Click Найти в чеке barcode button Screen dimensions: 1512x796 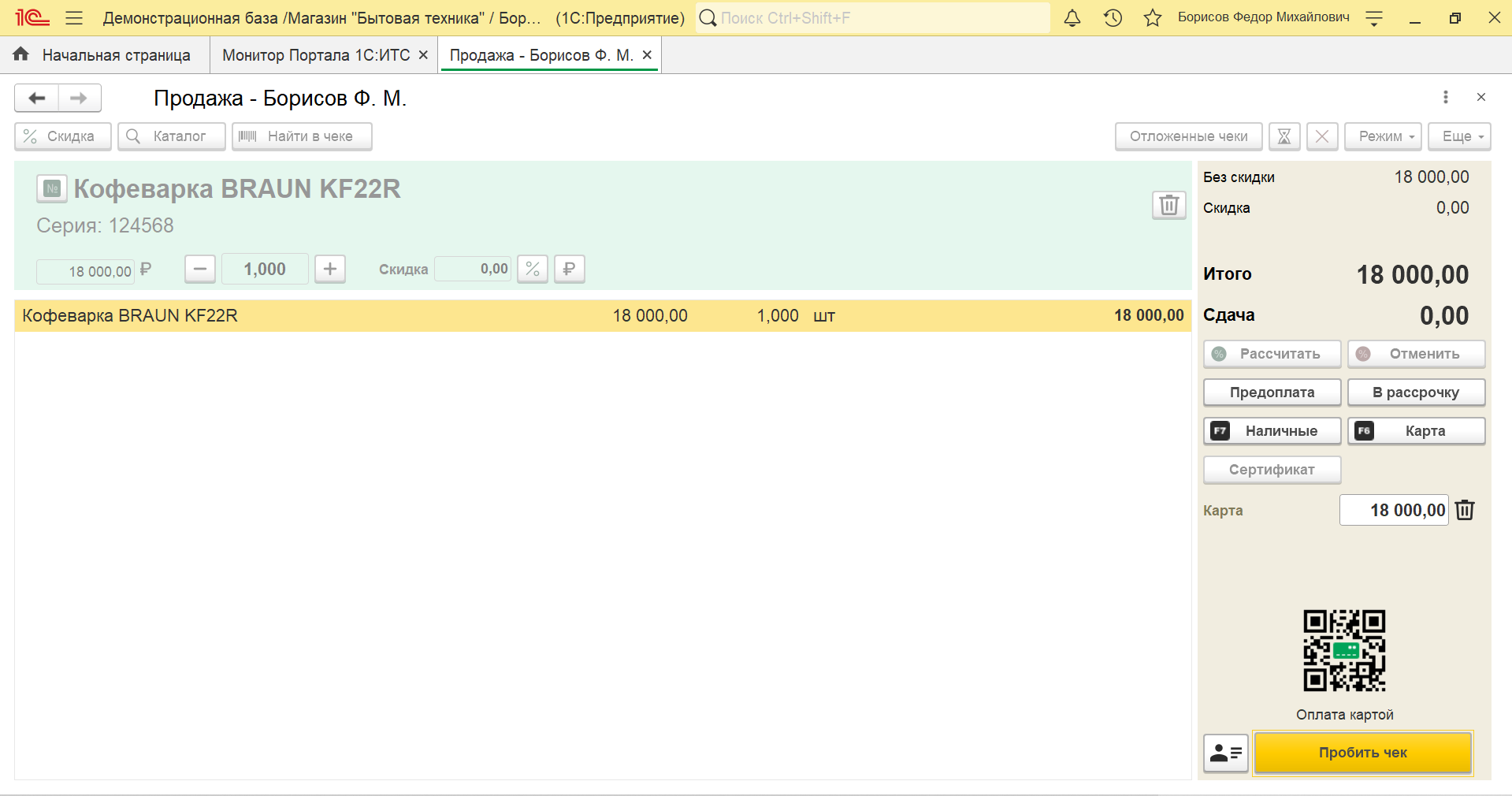pyautogui.click(x=301, y=136)
